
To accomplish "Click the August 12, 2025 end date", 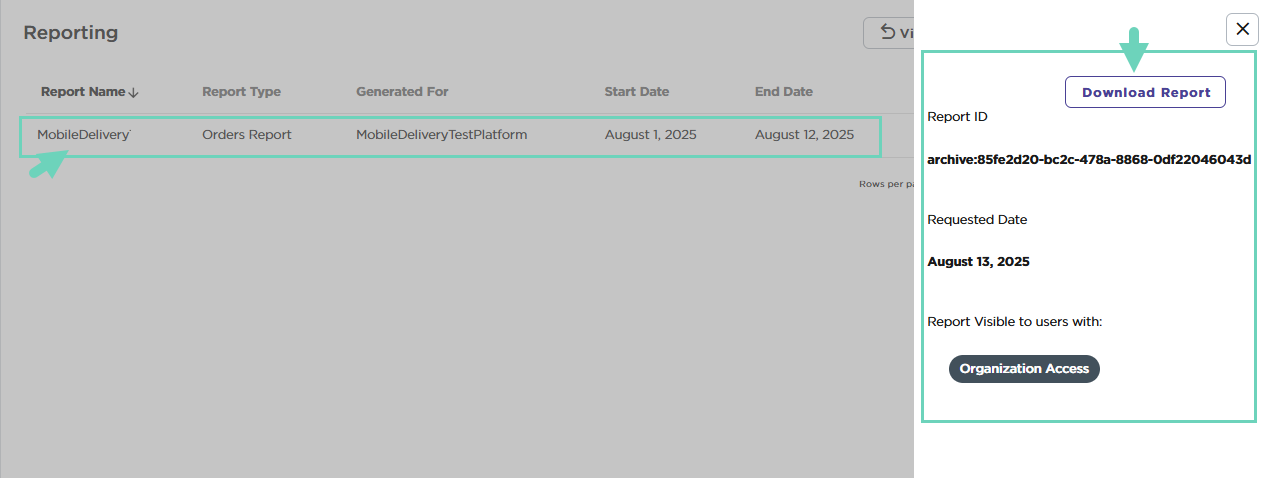I will point(804,135).
